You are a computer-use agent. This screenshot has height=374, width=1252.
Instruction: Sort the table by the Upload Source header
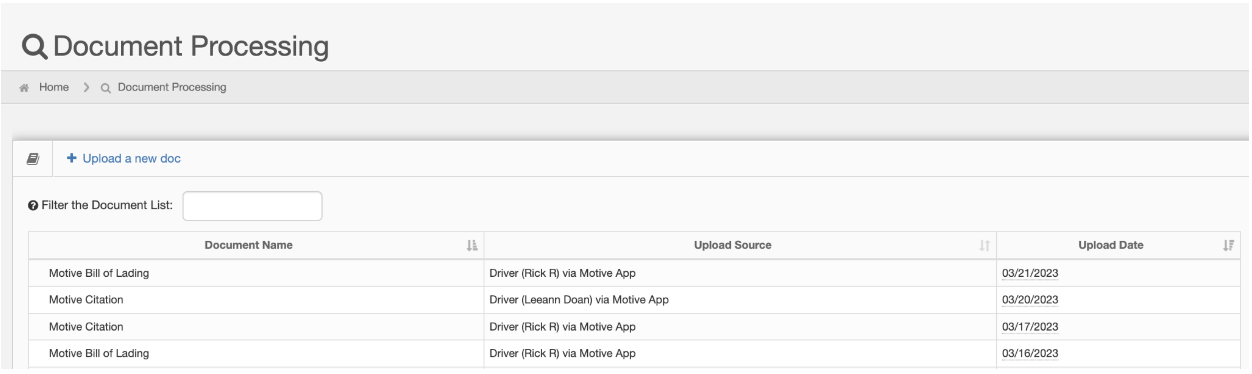coord(740,246)
